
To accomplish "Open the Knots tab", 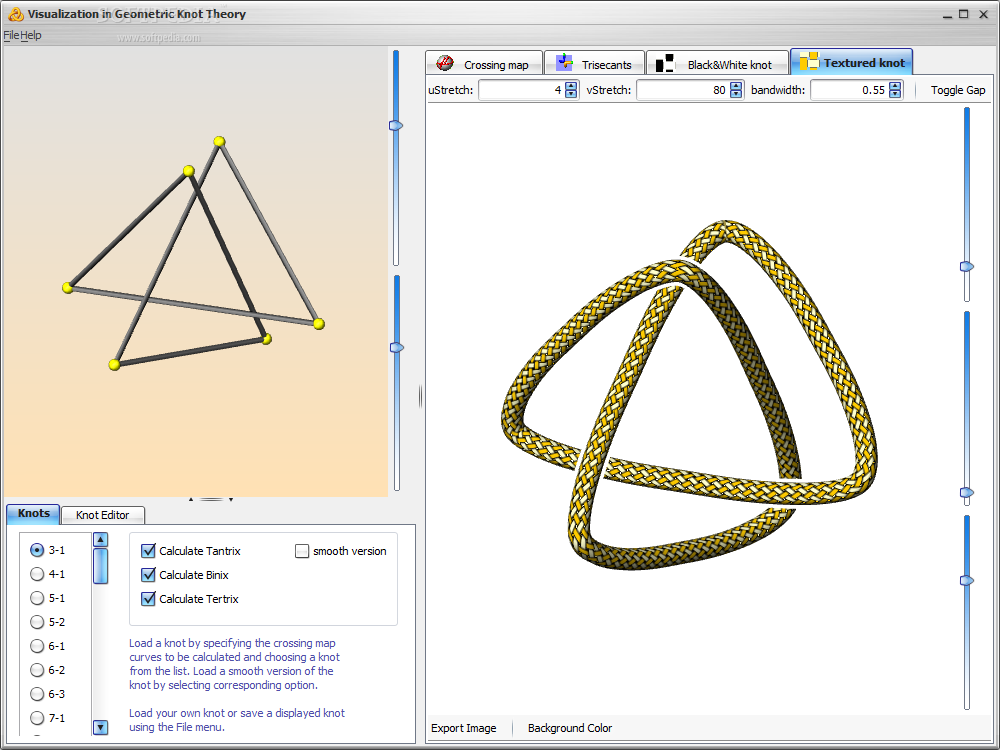I will 33,513.
